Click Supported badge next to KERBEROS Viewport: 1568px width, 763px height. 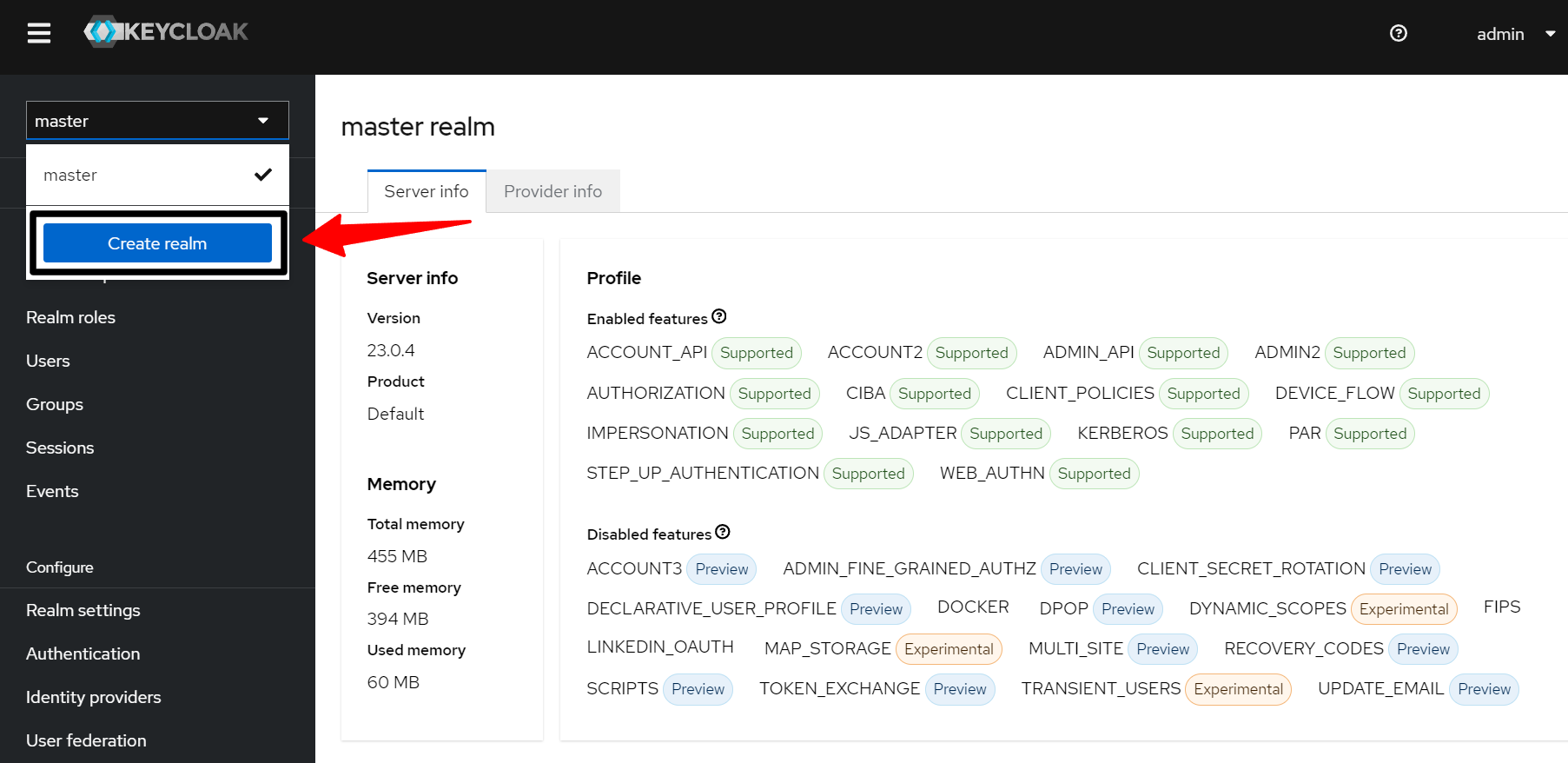point(1217,434)
